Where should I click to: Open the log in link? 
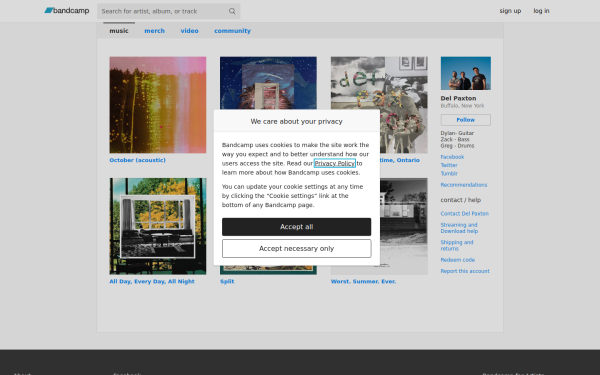[541, 11]
